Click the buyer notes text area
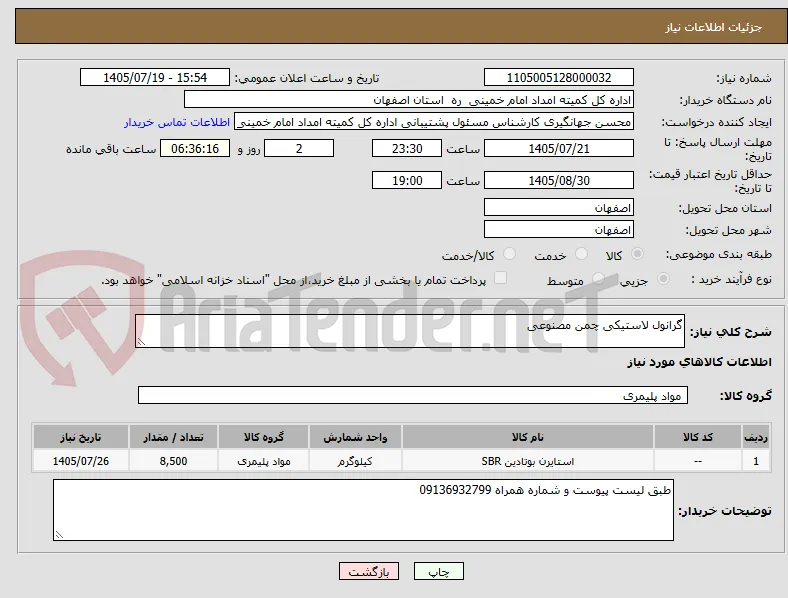 pyautogui.click(x=363, y=510)
